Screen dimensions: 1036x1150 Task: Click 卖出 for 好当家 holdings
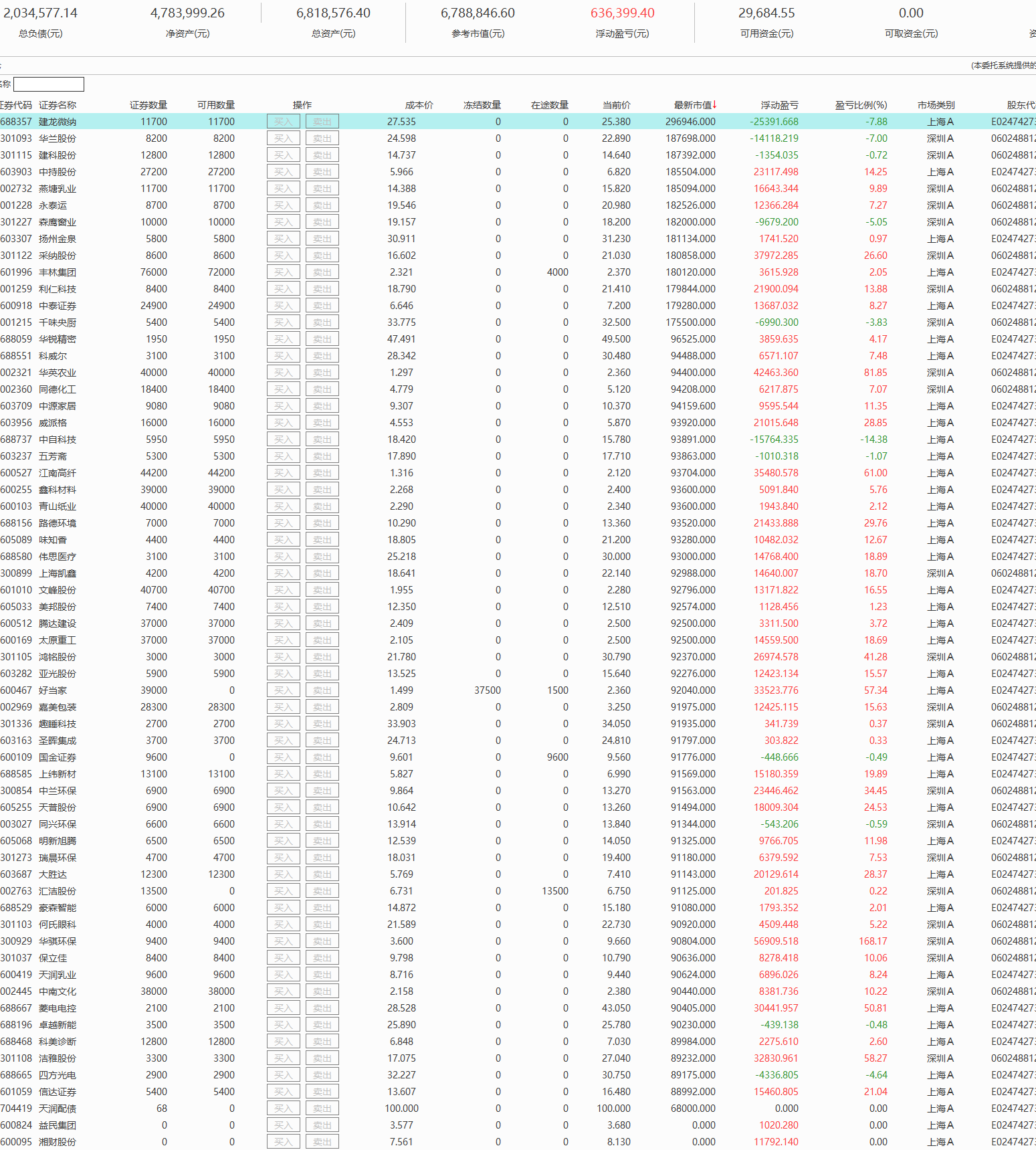click(x=322, y=690)
